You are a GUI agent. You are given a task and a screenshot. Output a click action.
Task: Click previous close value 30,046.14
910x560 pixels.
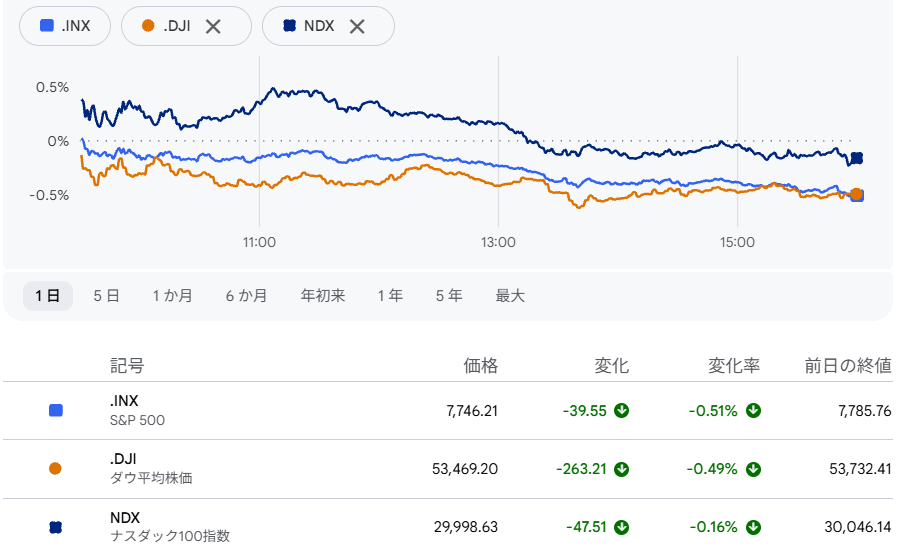858,527
